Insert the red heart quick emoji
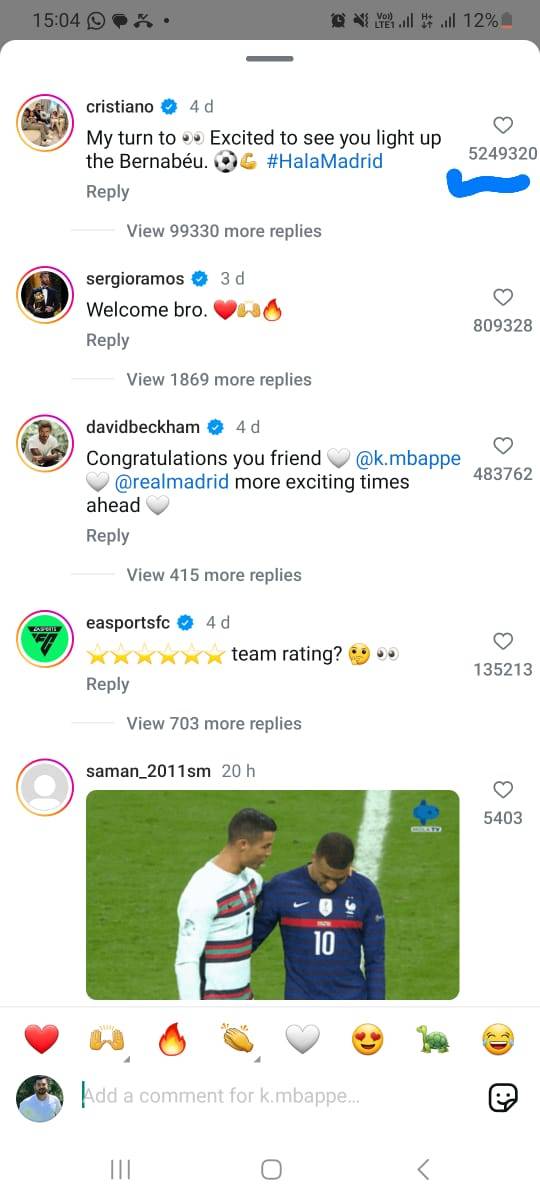Image resolution: width=540 pixels, height=1200 pixels. coord(42,1040)
